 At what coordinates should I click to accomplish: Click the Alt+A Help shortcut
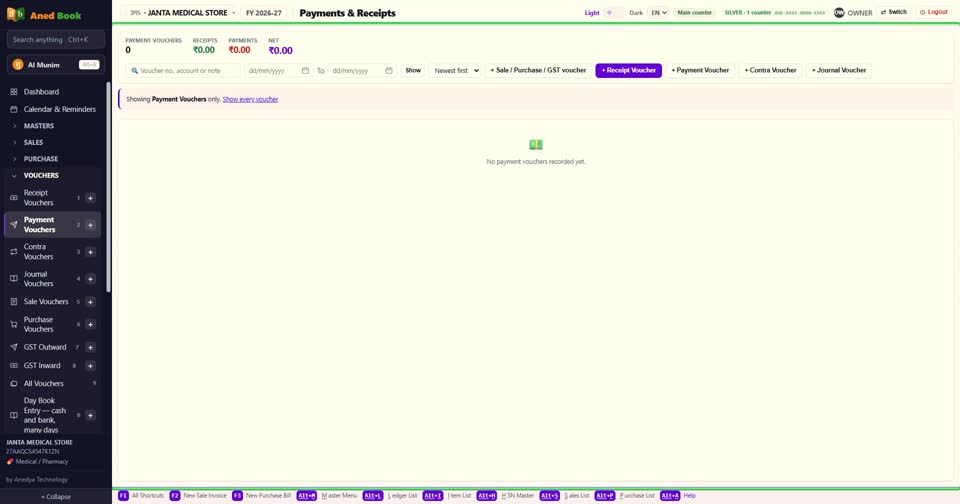coord(678,495)
